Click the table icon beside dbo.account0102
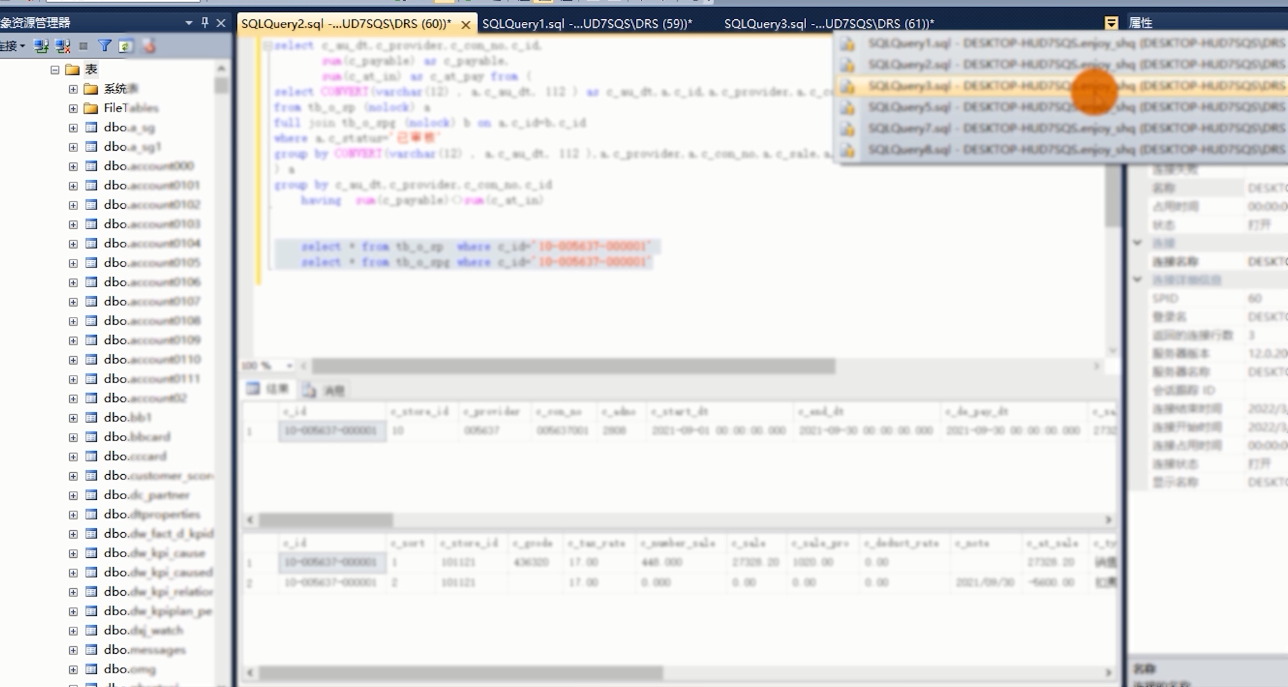Viewport: 1288px width, 687px height. click(90, 204)
